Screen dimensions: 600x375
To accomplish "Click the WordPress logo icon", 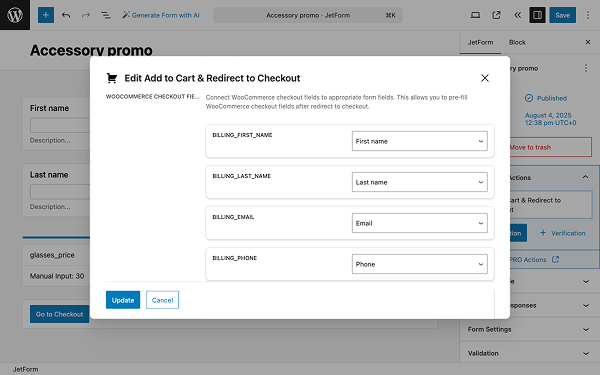I will (x=15, y=15).
